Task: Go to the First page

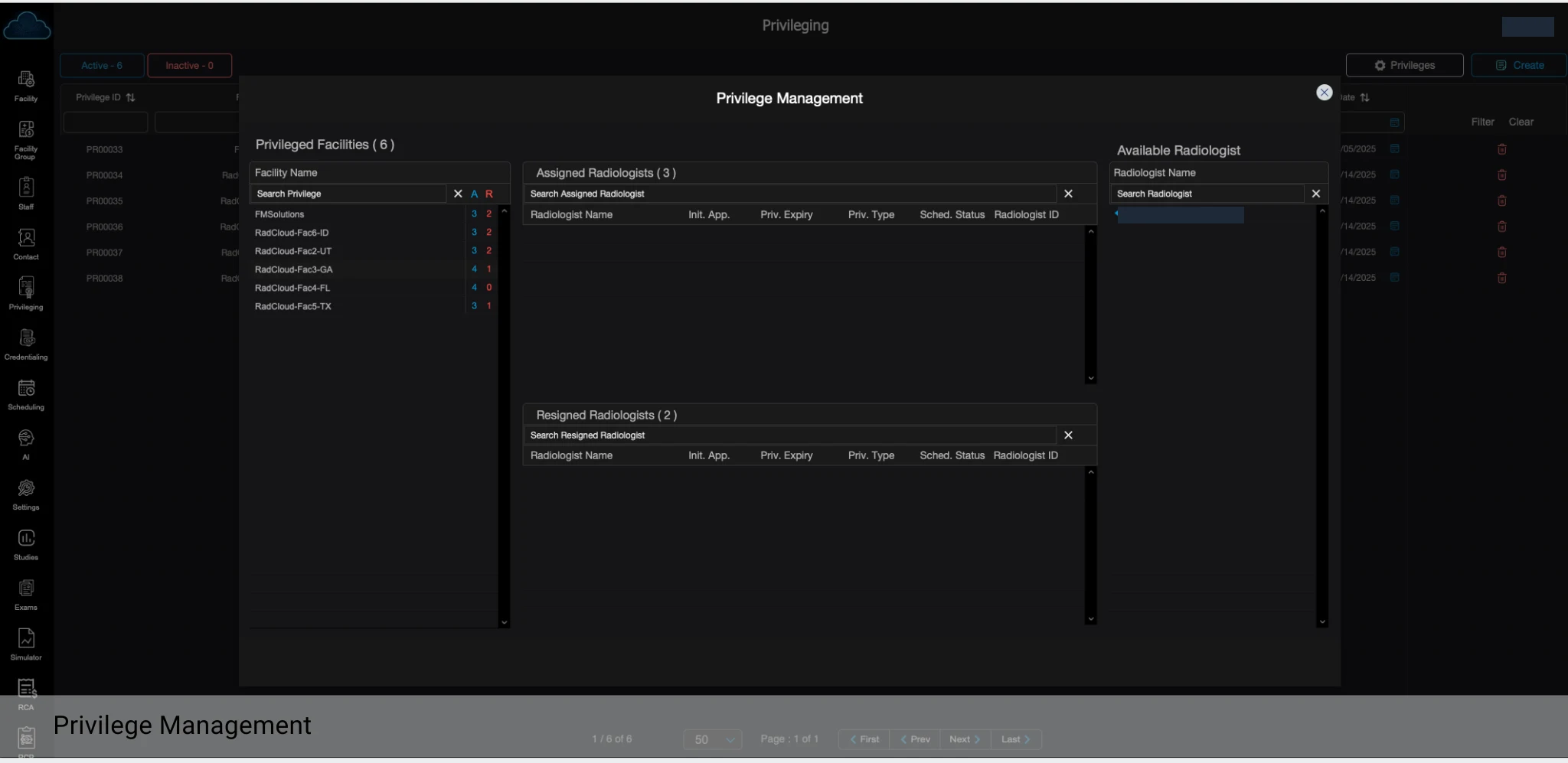Action: 864,739
